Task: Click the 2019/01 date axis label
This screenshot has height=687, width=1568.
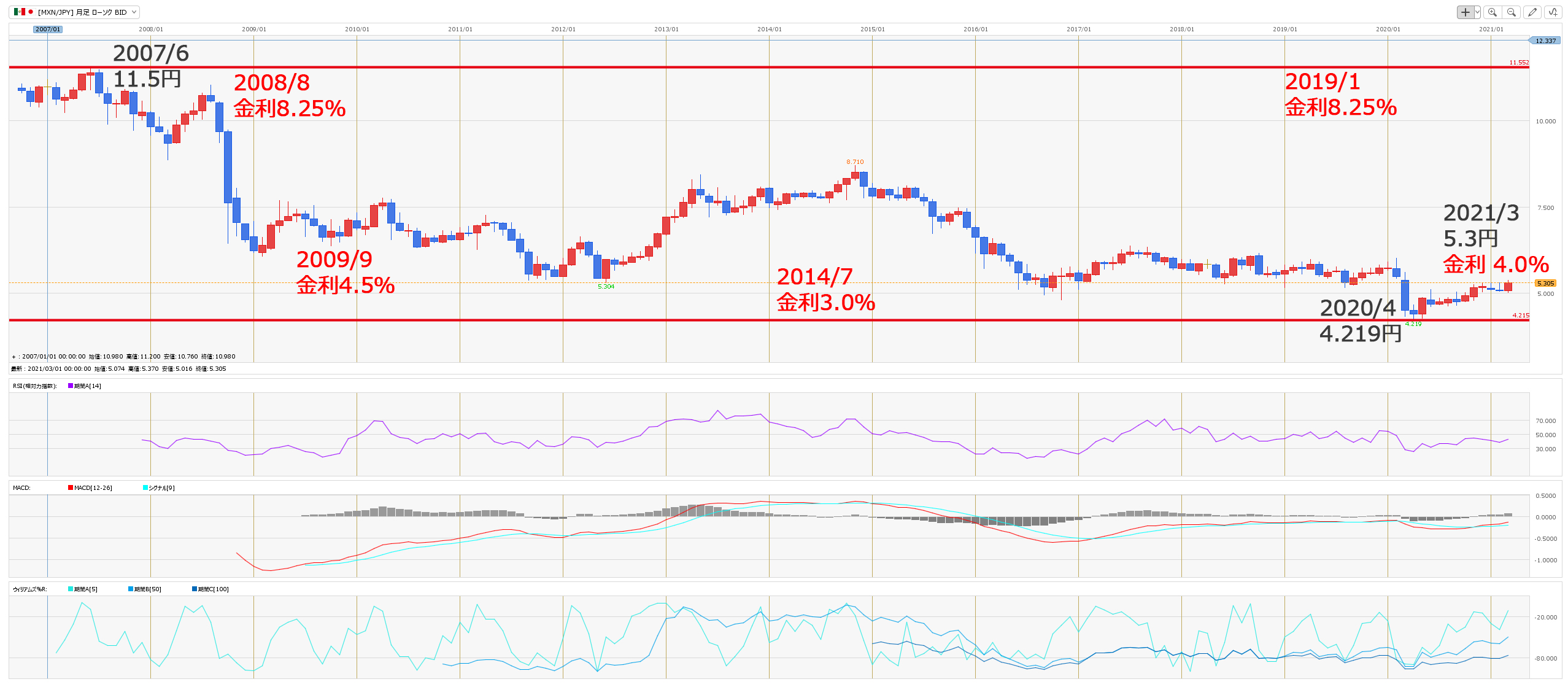Action: pyautogui.click(x=1284, y=29)
